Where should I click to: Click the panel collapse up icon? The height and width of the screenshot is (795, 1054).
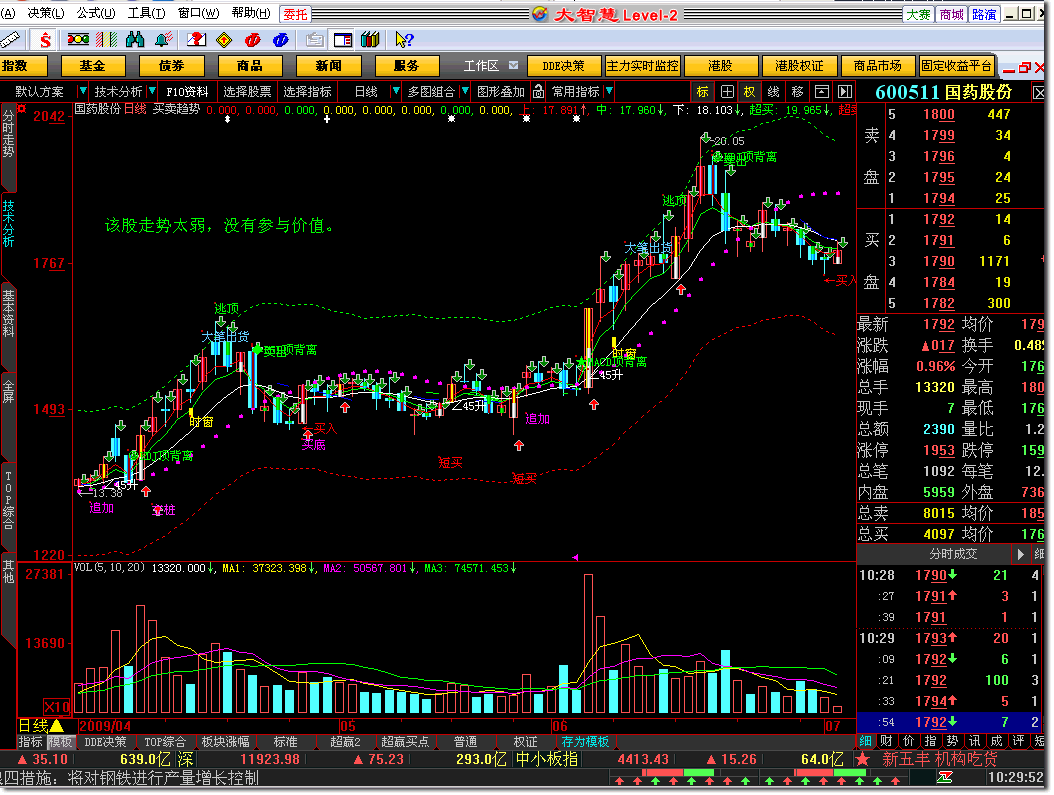pyautogui.click(x=821, y=91)
